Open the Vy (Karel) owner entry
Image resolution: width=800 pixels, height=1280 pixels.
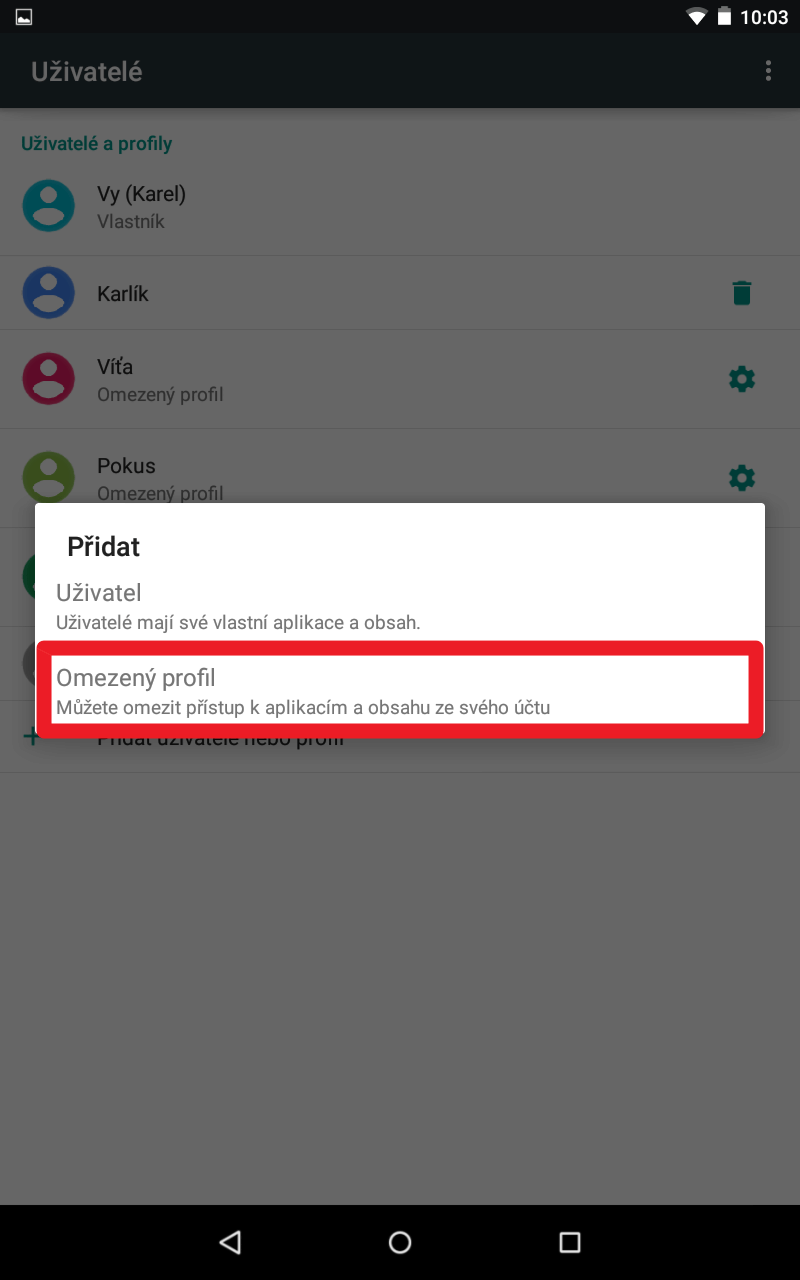pyautogui.click(x=400, y=207)
